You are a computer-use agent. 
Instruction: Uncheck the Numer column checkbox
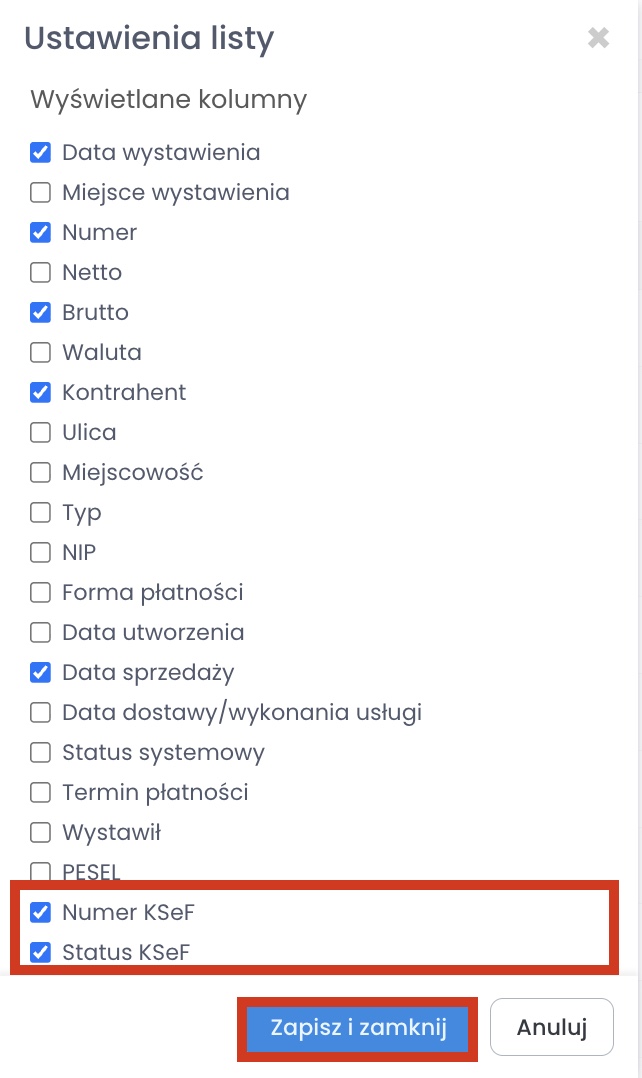(41, 233)
